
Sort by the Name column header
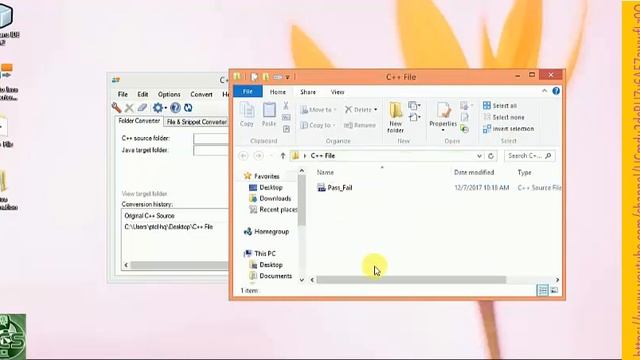pyautogui.click(x=325, y=173)
